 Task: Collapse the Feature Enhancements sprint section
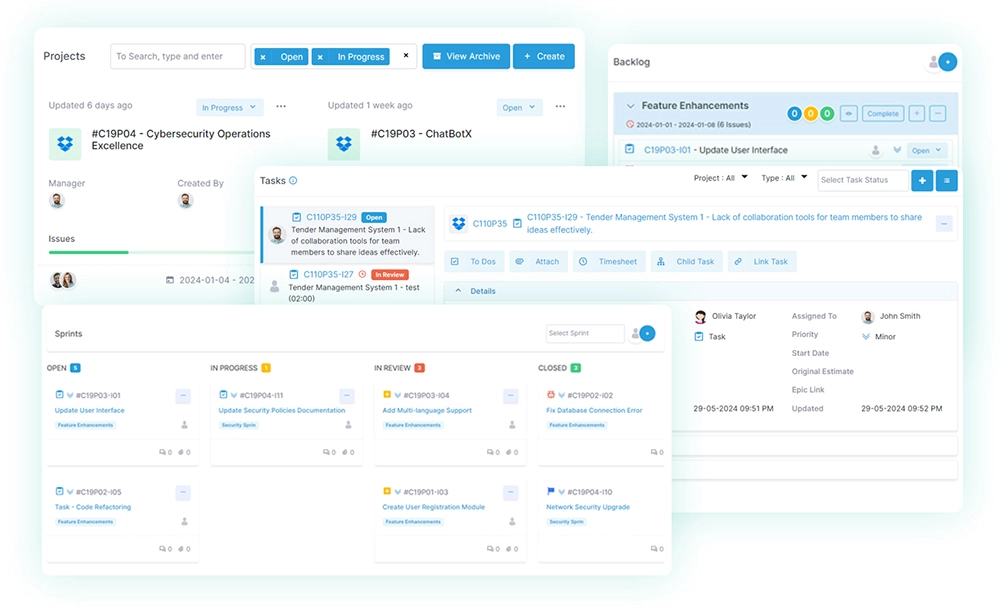click(630, 106)
